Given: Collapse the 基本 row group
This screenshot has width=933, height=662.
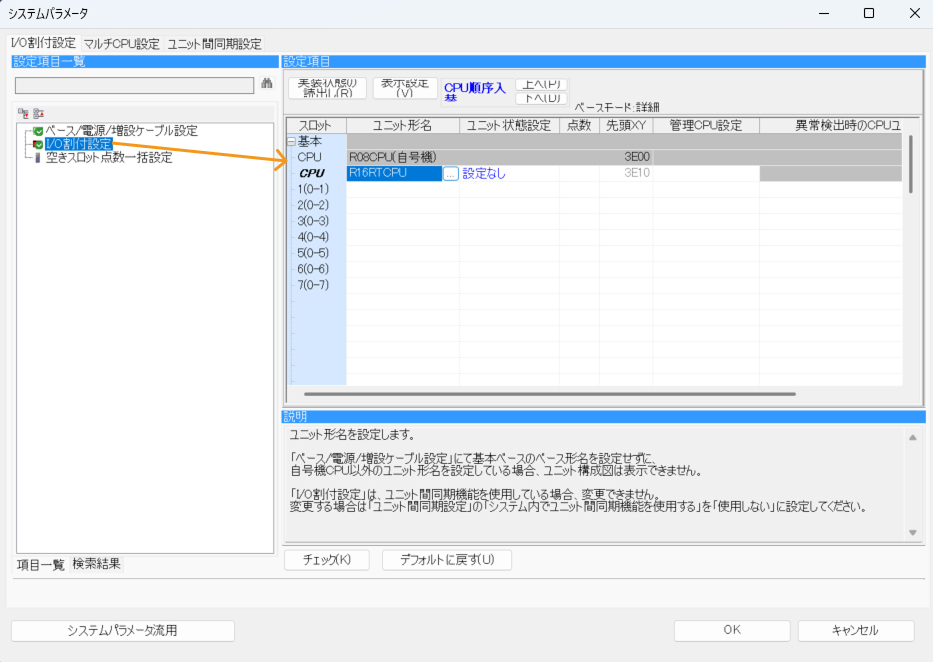Looking at the screenshot, I should pos(291,142).
